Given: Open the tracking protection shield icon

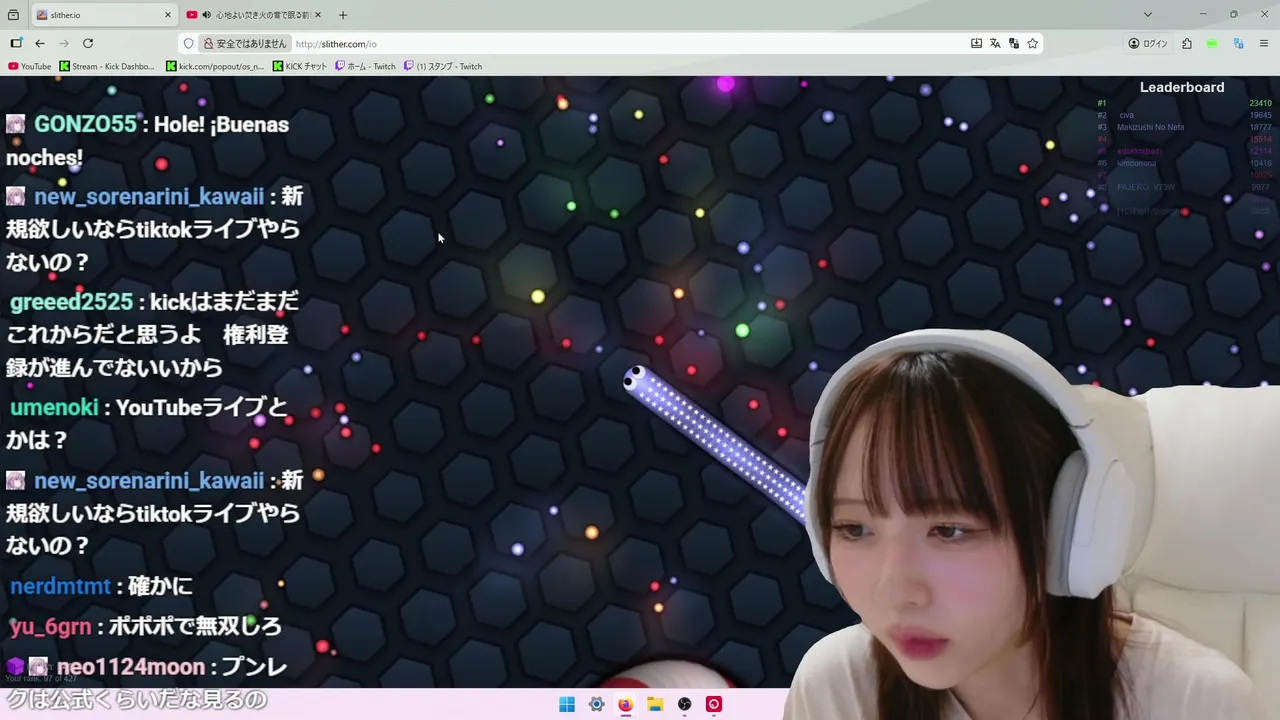Looking at the screenshot, I should [x=188, y=43].
